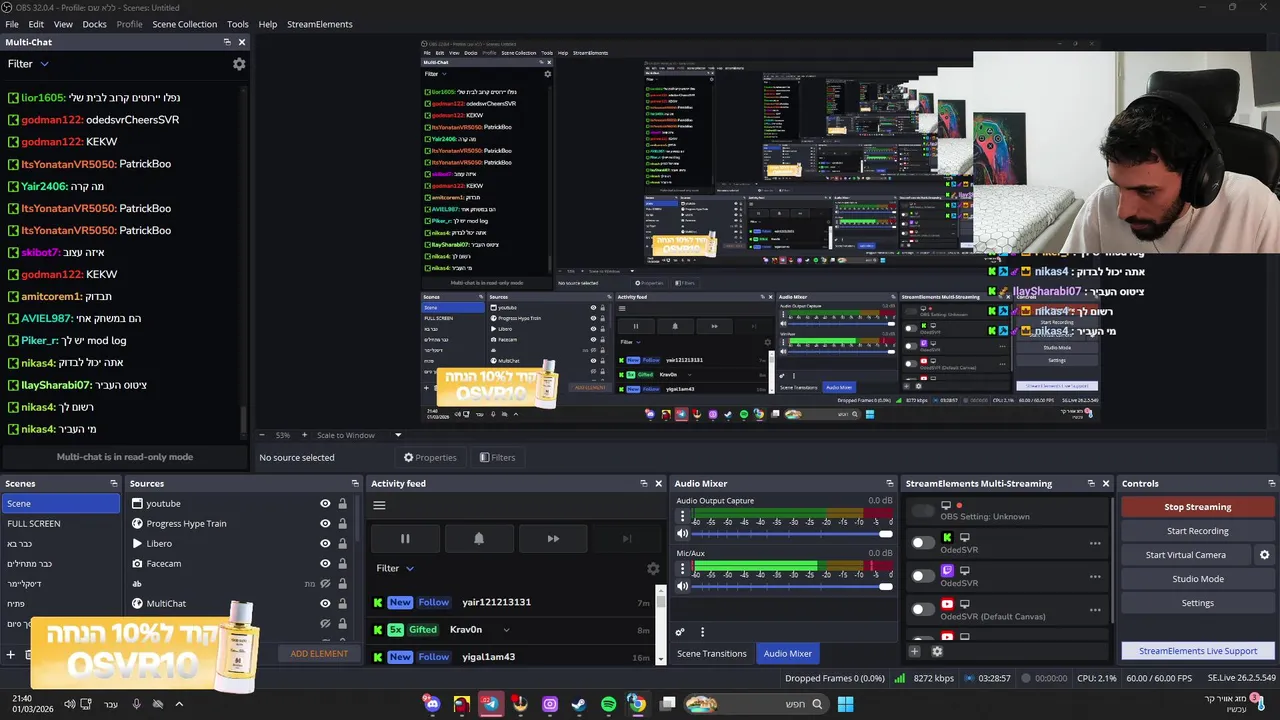
Task: Enable YouTube Default Canvas streaming toggle
Action: [923, 609]
